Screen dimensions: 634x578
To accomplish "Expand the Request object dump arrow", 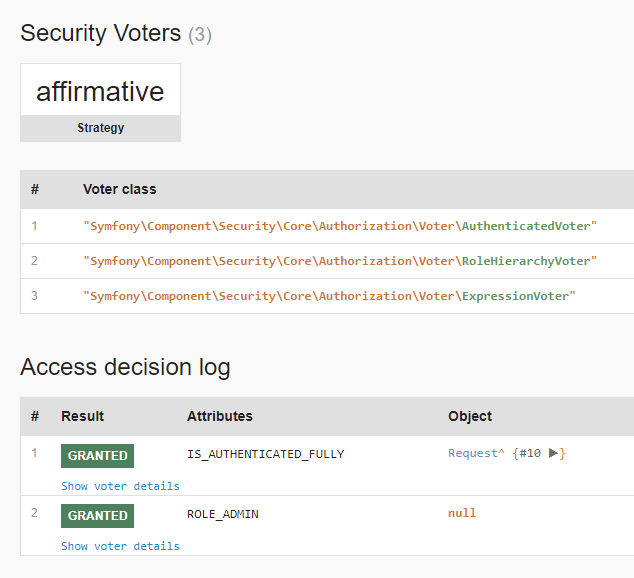I will (553, 454).
